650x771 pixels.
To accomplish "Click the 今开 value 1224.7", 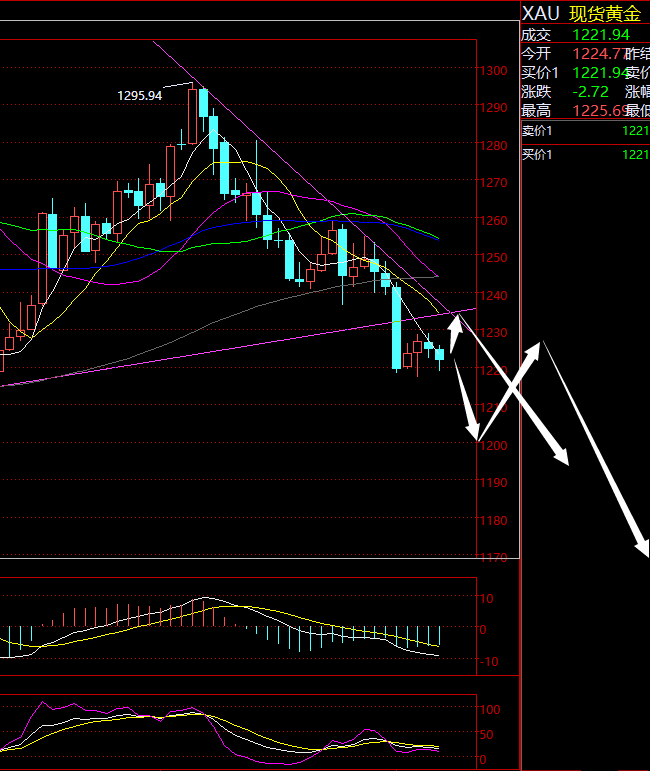I will coord(598,54).
